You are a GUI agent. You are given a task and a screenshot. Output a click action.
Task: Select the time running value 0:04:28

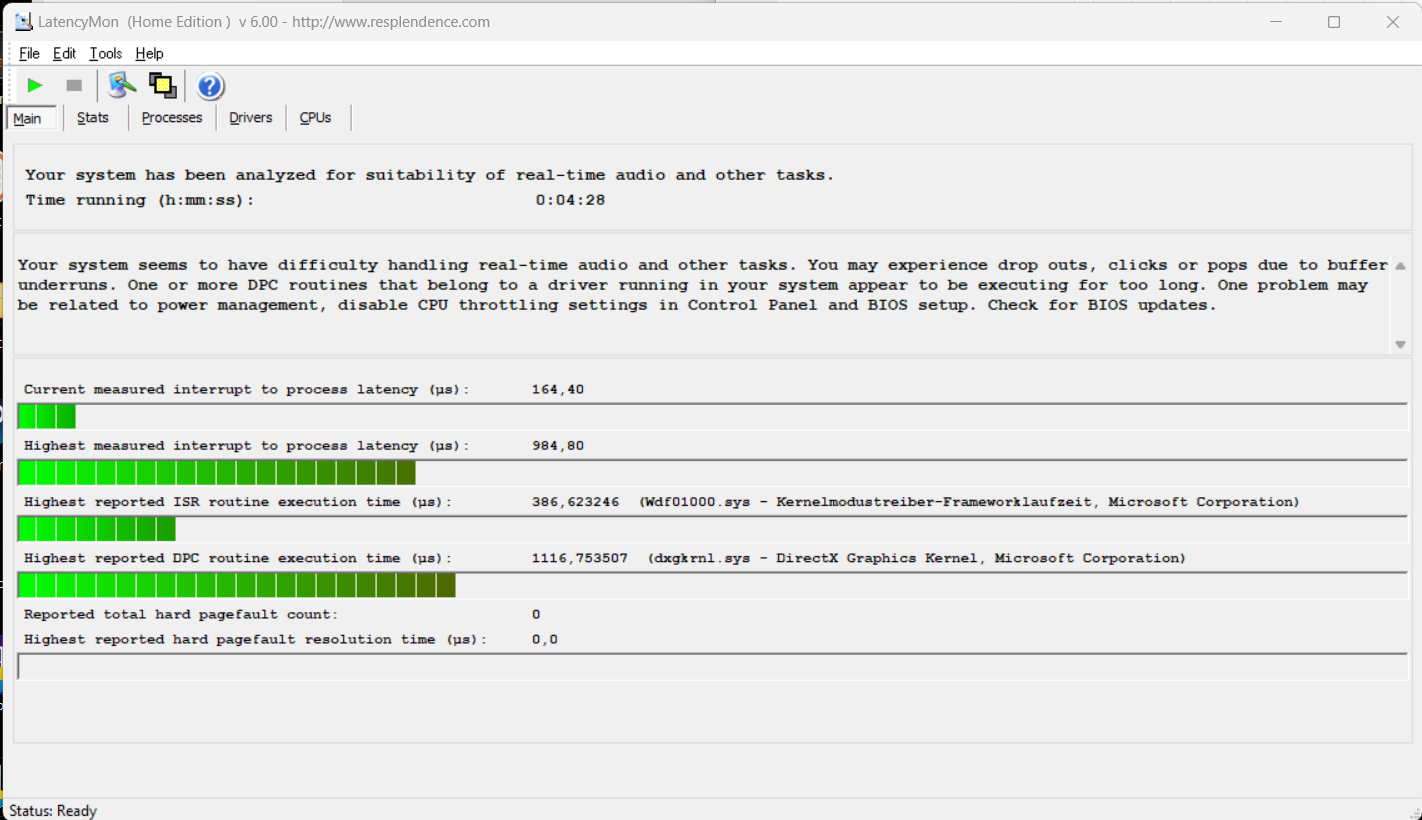570,200
